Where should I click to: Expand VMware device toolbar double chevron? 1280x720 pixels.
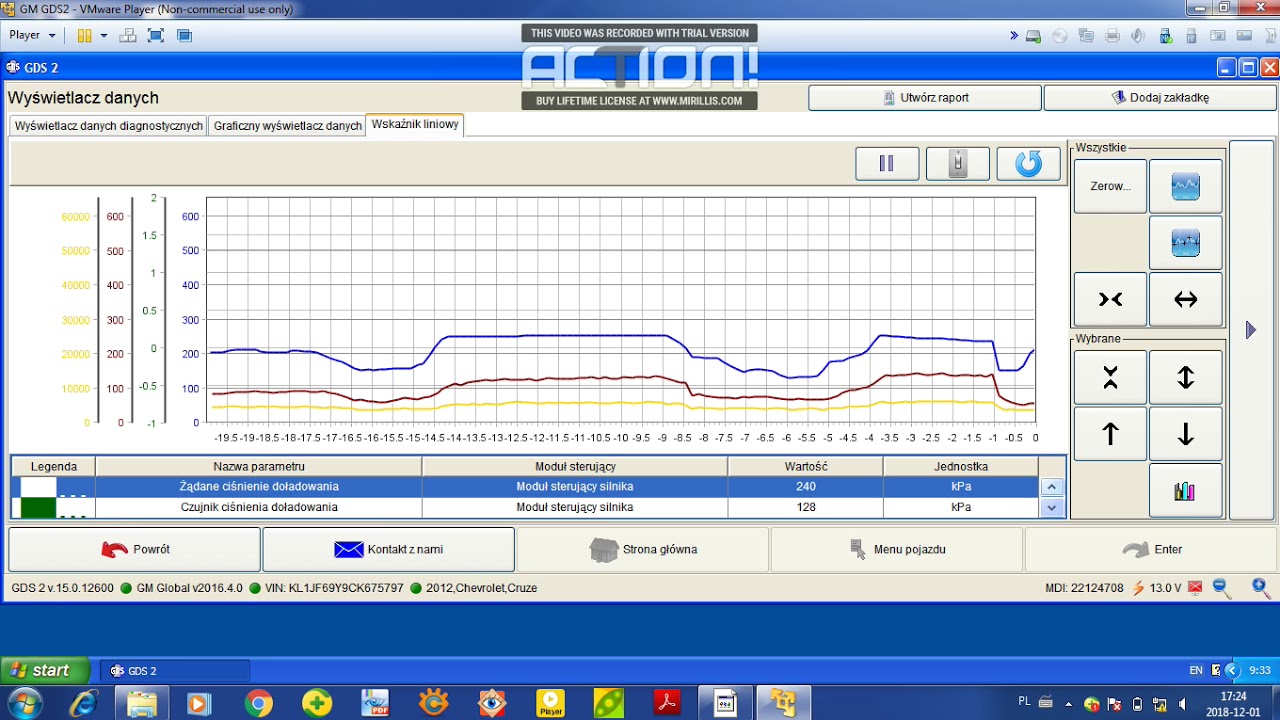point(1014,35)
